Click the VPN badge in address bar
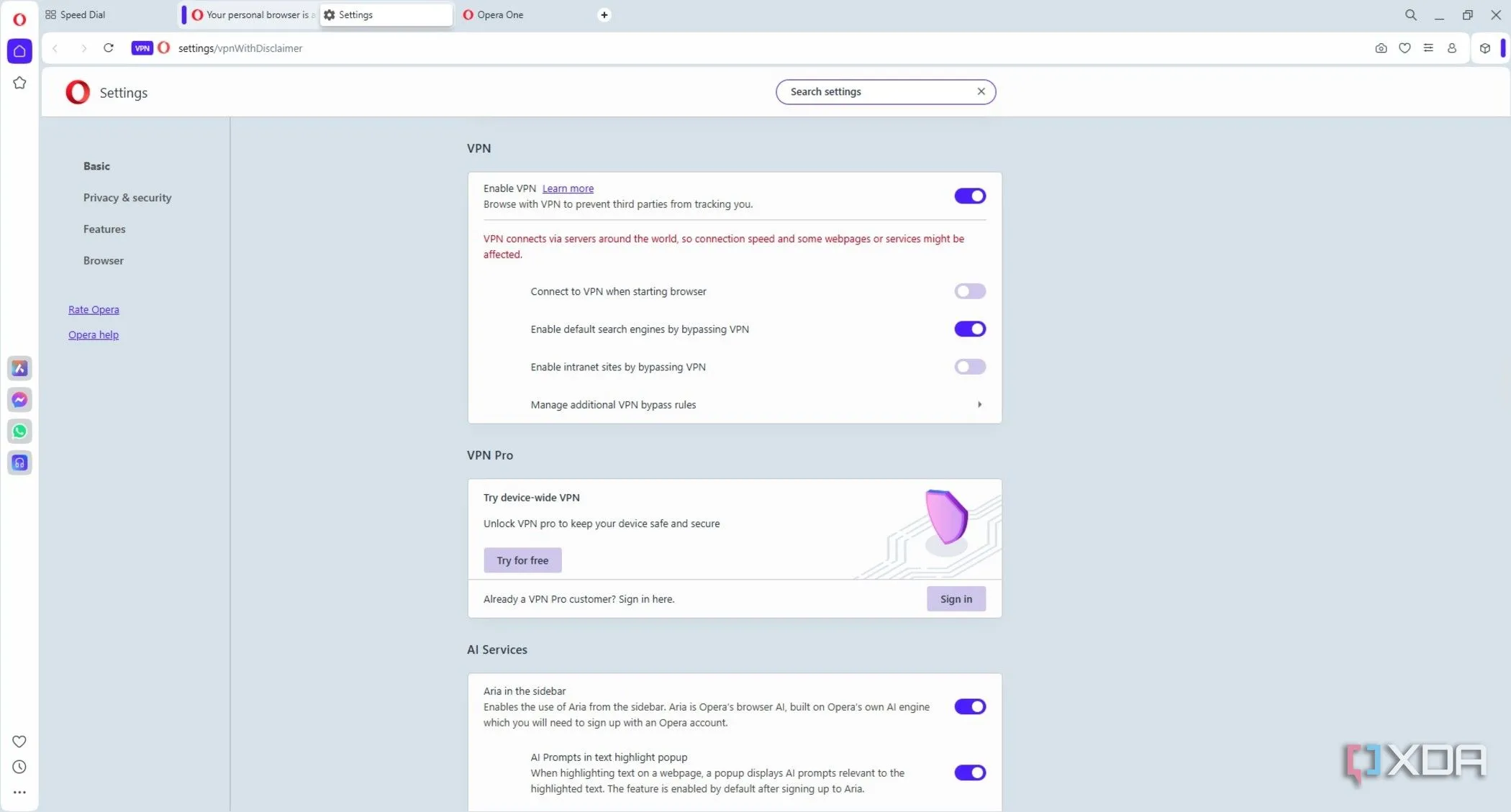 [142, 48]
